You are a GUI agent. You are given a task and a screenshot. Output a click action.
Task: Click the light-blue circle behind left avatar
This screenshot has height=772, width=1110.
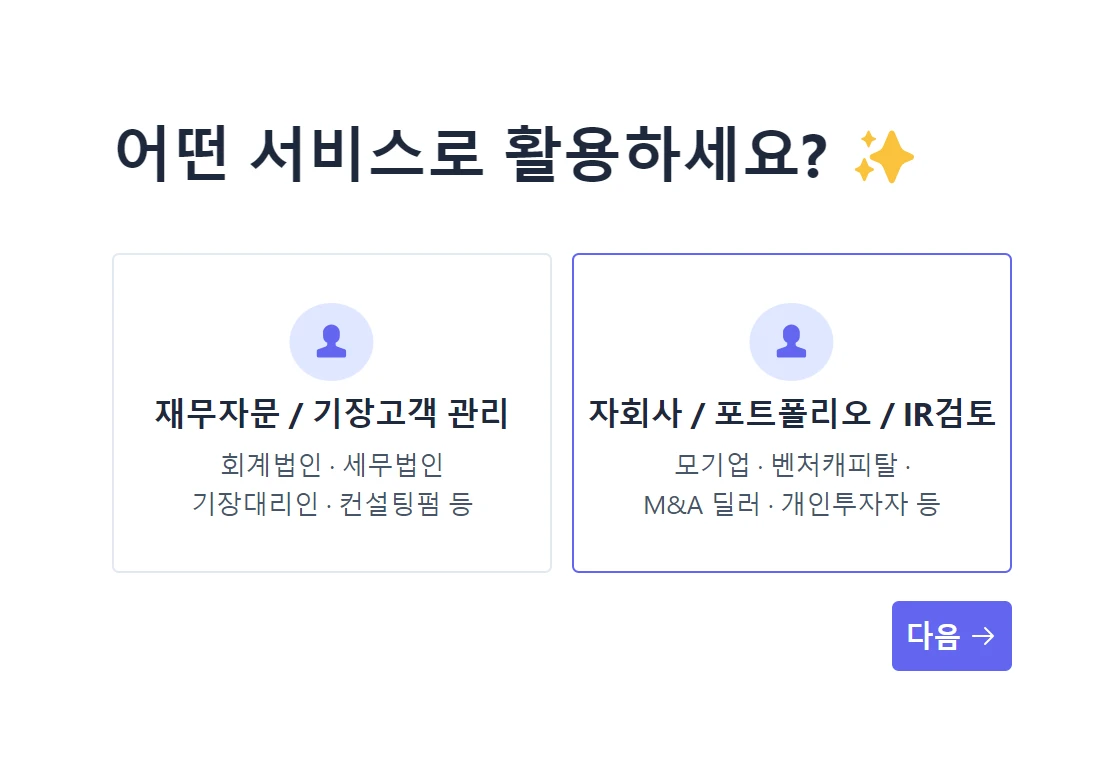coord(331,342)
